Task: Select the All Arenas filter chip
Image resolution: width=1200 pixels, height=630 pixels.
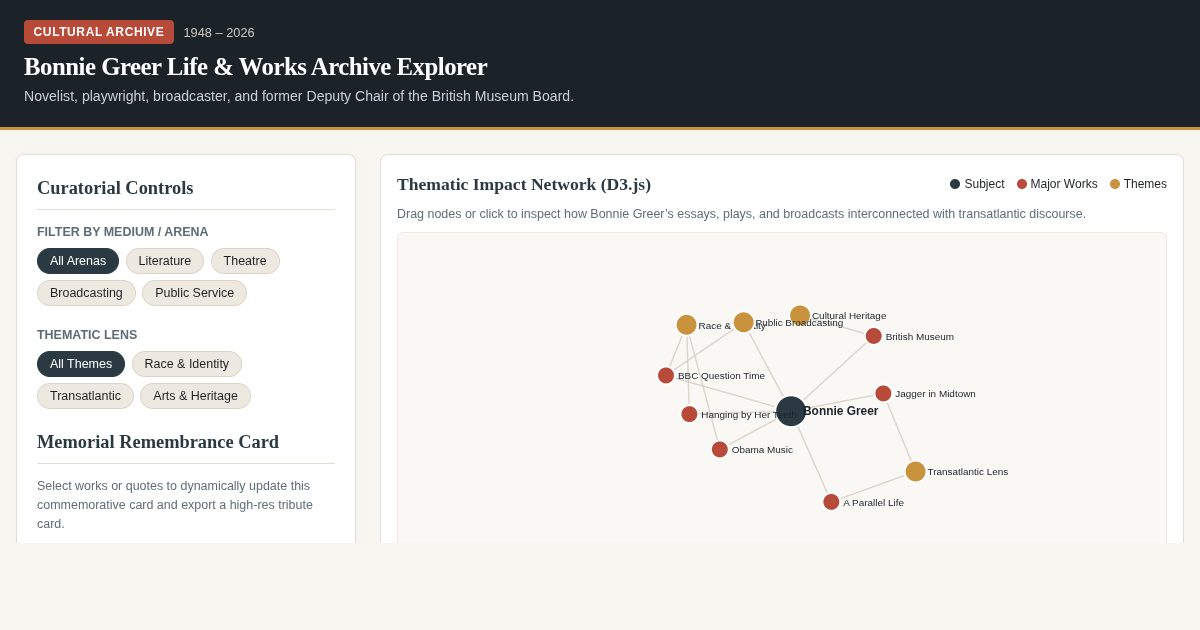Action: pyautogui.click(x=78, y=261)
